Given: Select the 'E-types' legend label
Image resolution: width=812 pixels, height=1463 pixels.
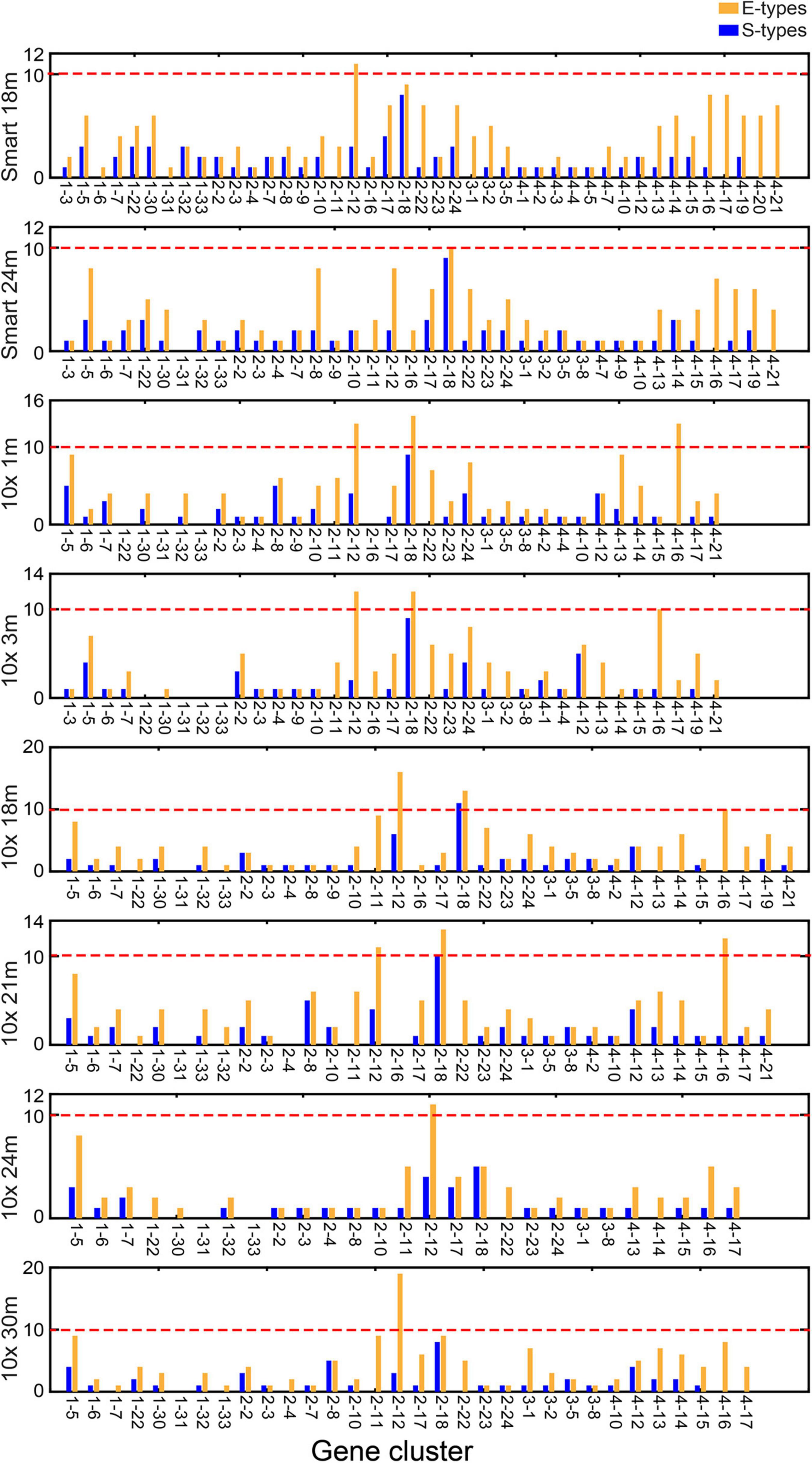Looking at the screenshot, I should click(774, 9).
